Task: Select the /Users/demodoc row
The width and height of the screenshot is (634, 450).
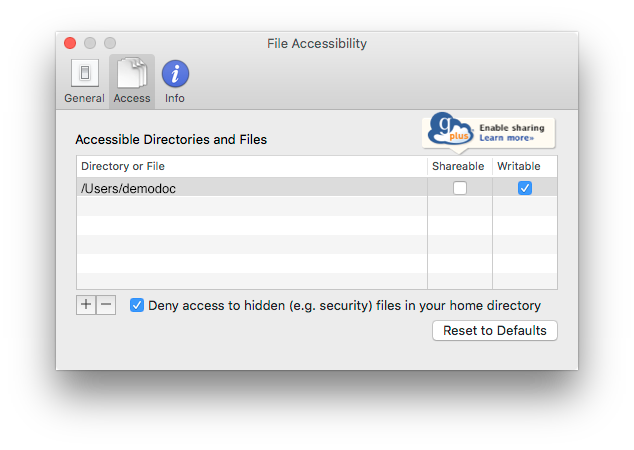Action: click(317, 188)
